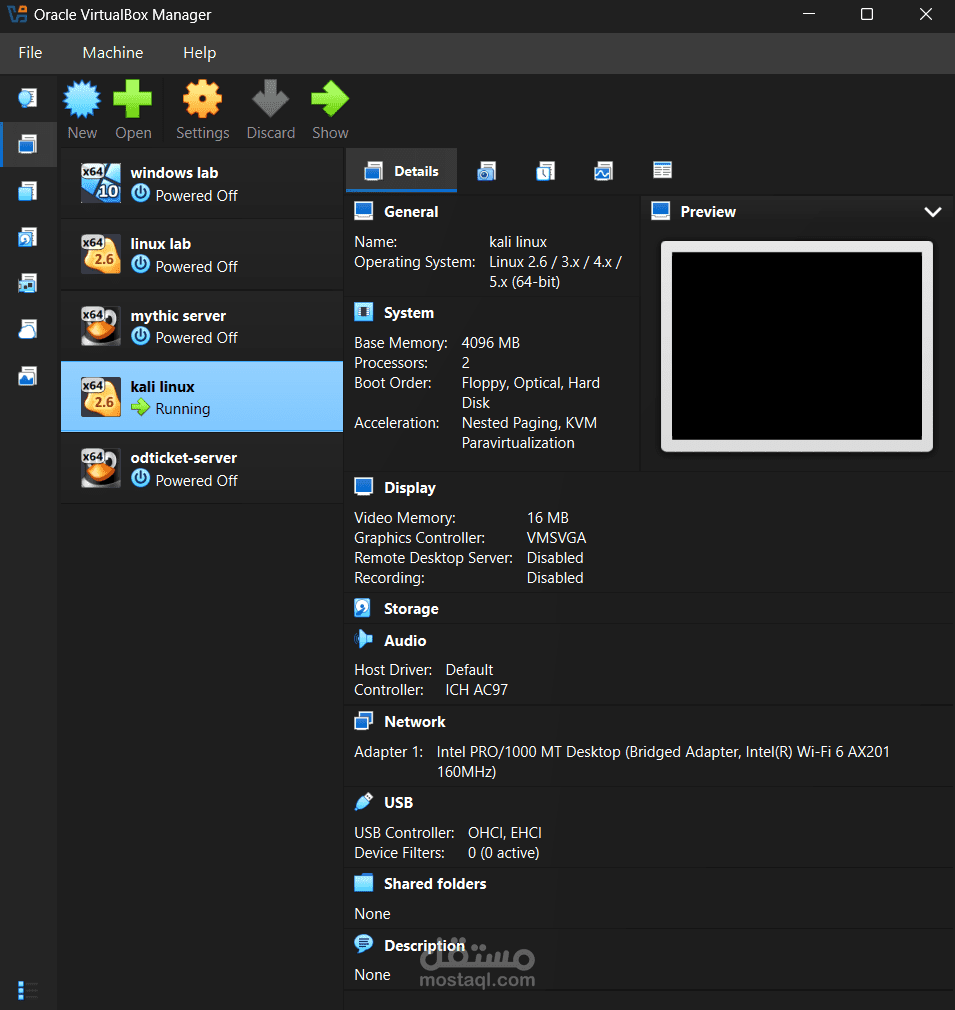Viewport: 955px width, 1010px height.
Task: Click the Discard toolbar button
Action: 270,110
